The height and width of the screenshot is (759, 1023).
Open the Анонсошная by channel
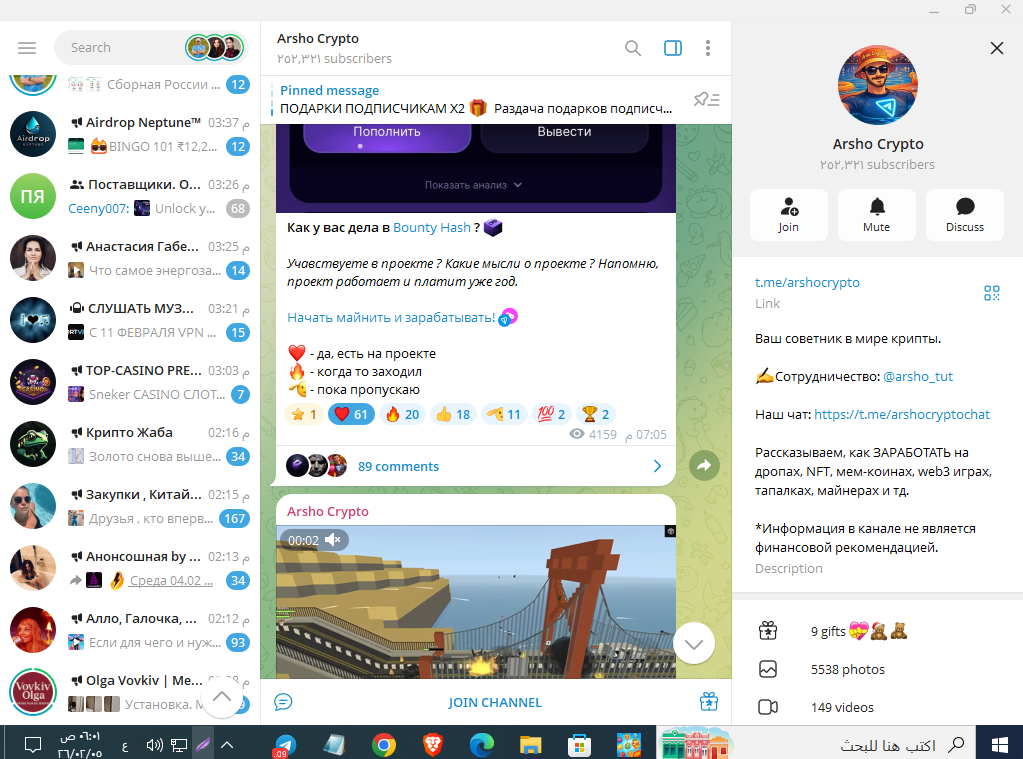click(x=130, y=568)
